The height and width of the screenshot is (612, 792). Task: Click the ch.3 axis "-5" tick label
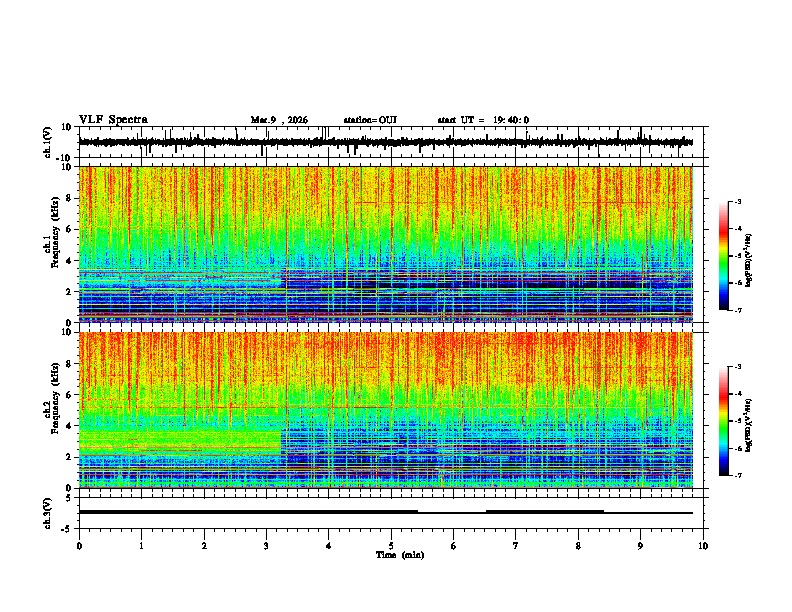pyautogui.click(x=67, y=529)
